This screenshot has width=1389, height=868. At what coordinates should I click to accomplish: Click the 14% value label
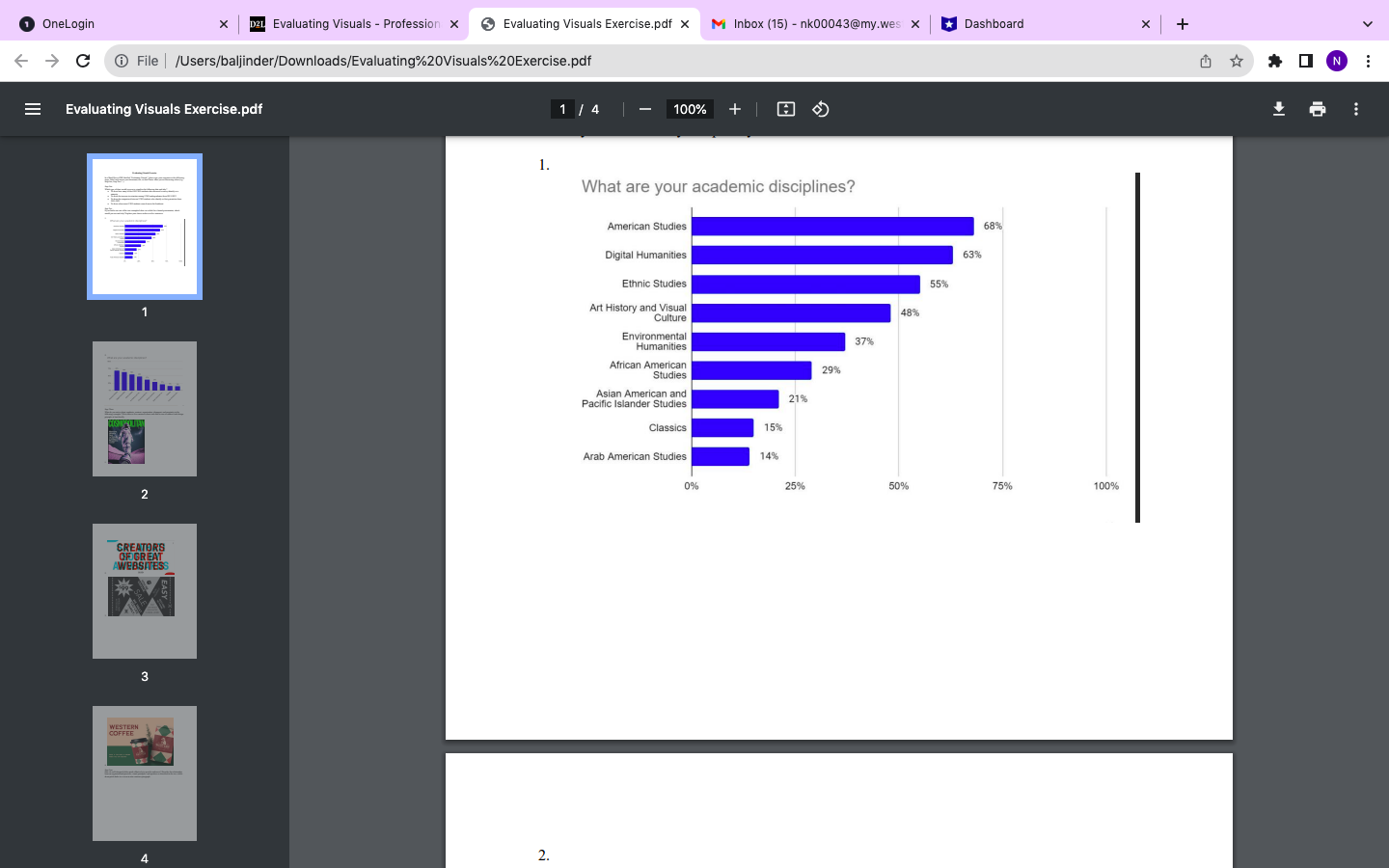point(769,456)
